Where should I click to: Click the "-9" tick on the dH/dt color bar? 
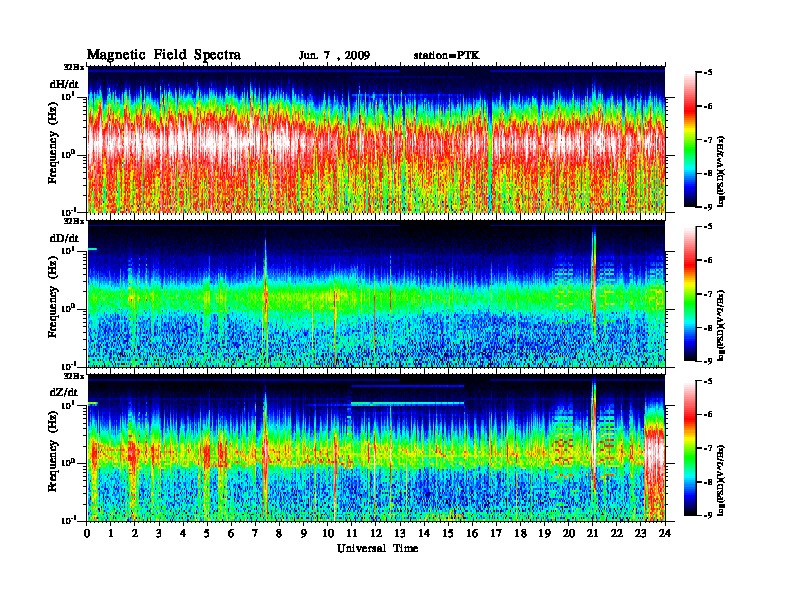pyautogui.click(x=708, y=207)
